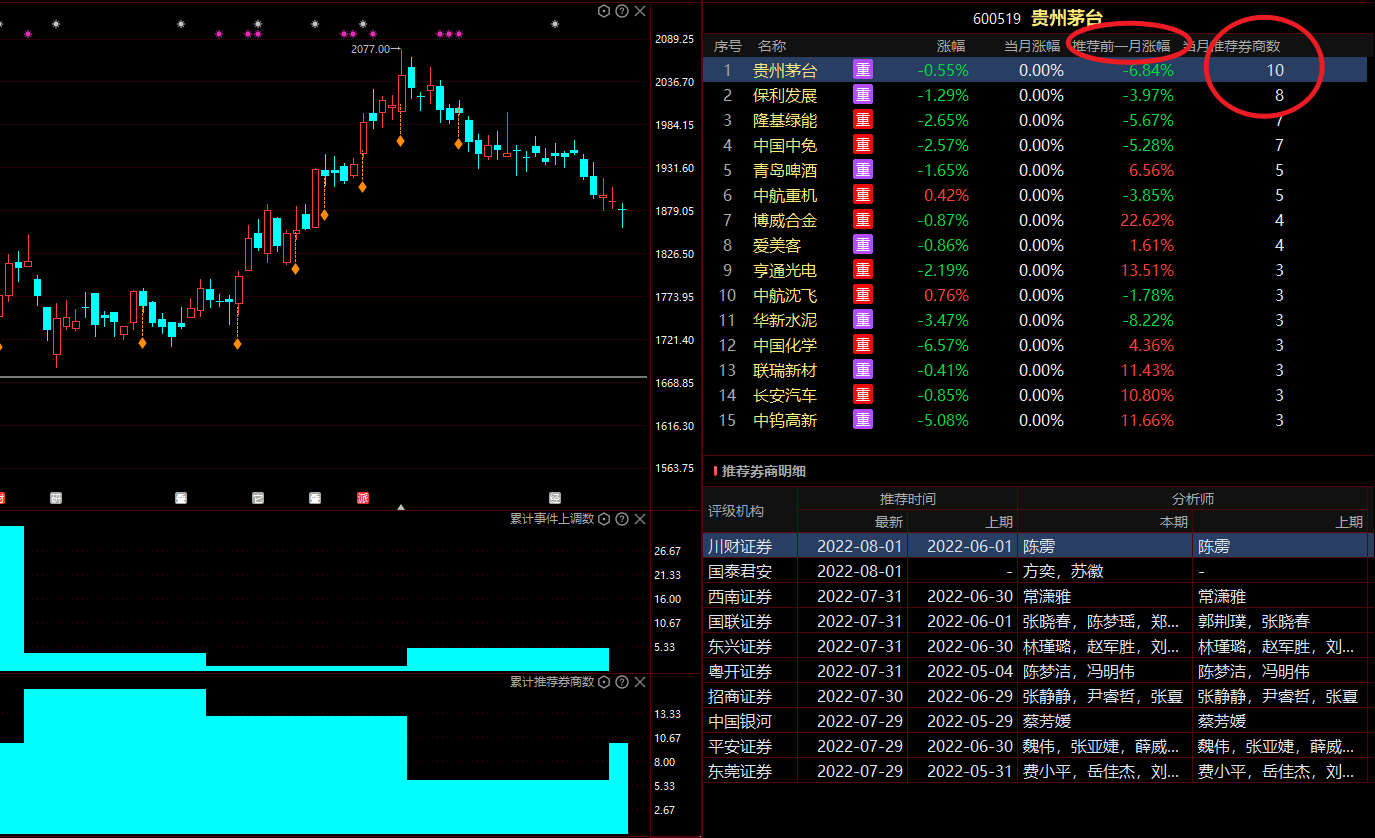
Task: Sort by the 当月涨幅 column header
Action: point(1032,46)
